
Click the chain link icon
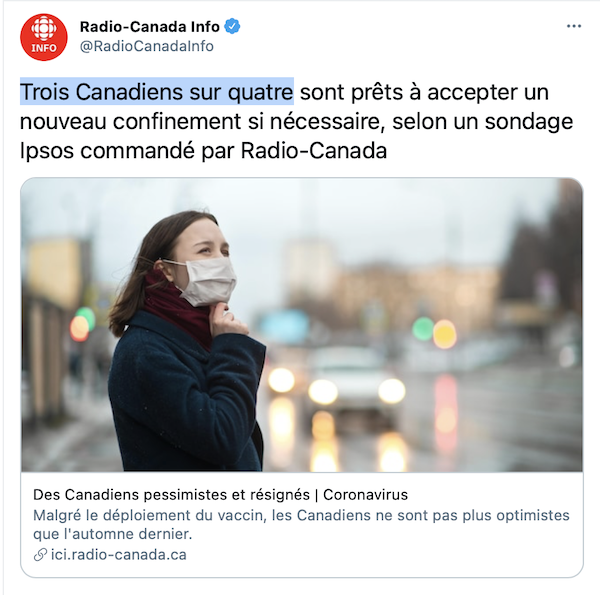(40, 555)
